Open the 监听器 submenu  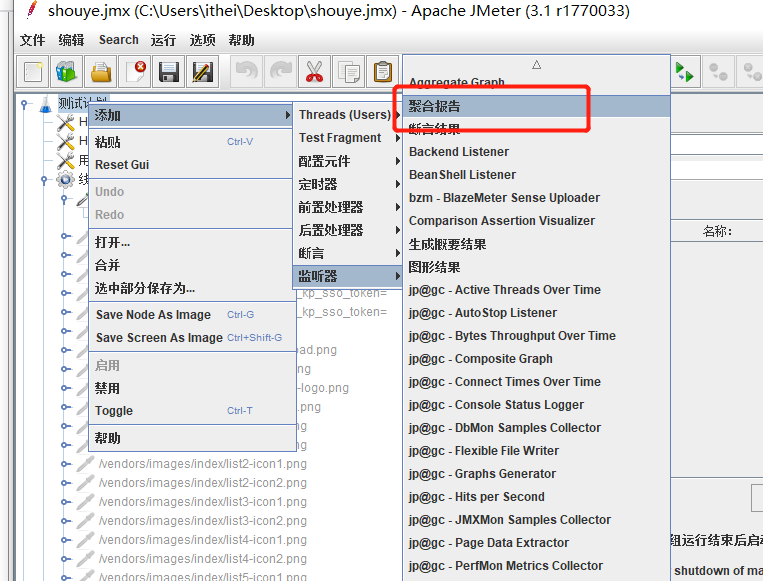(x=347, y=276)
